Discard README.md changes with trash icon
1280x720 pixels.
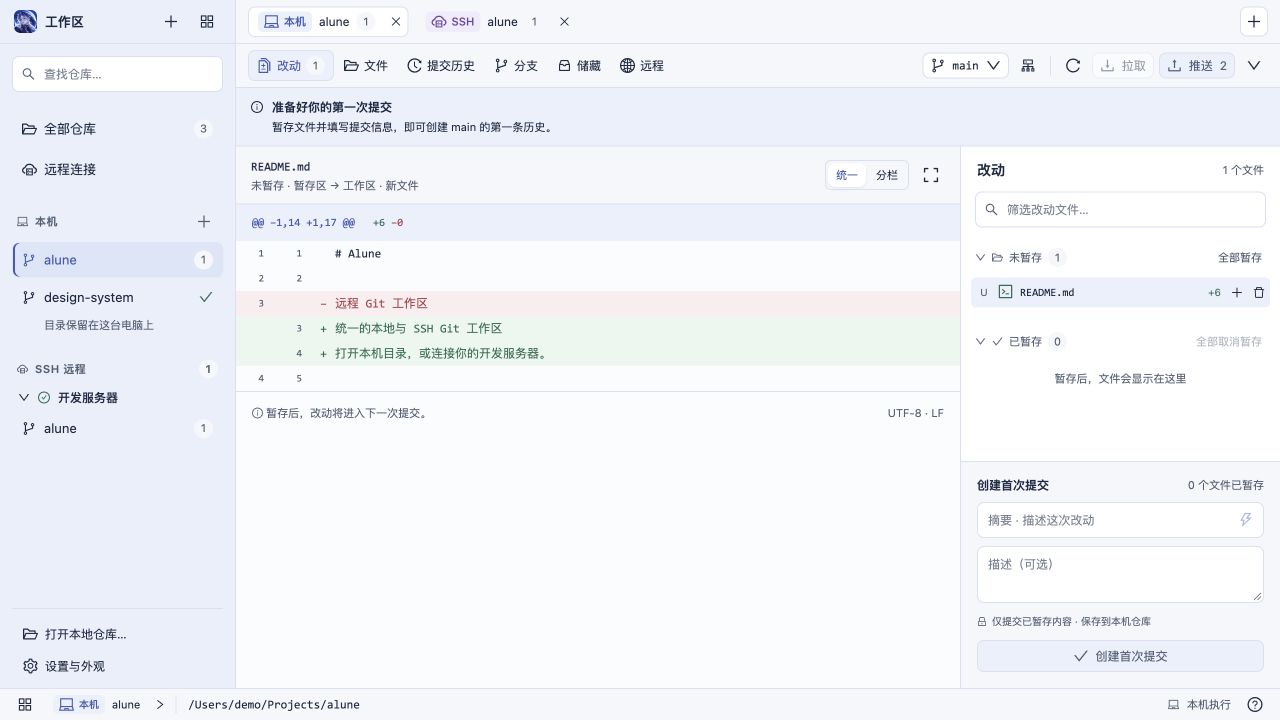[x=1259, y=293]
